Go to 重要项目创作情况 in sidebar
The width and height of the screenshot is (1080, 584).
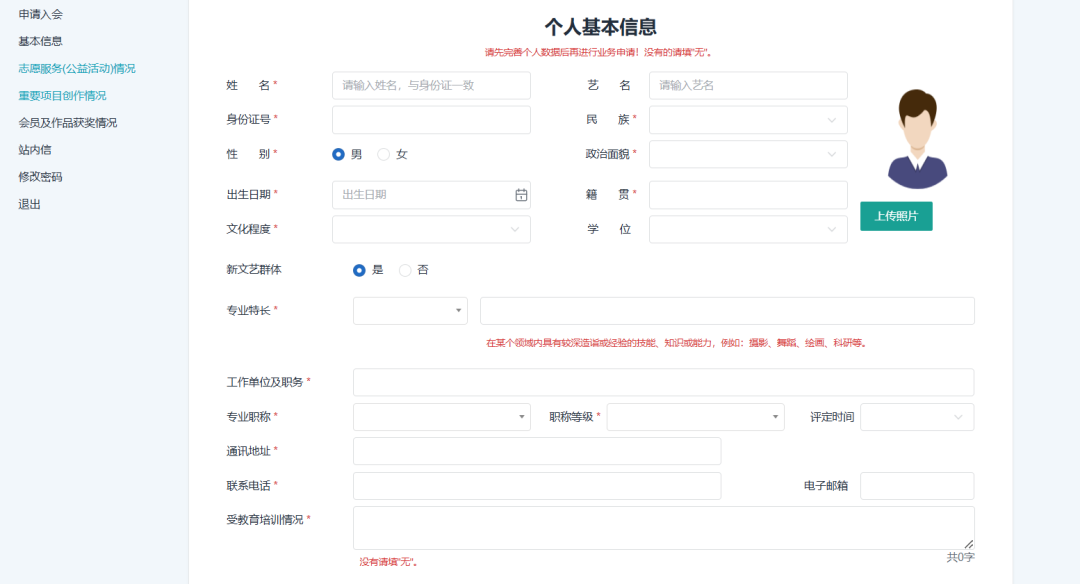(x=62, y=96)
